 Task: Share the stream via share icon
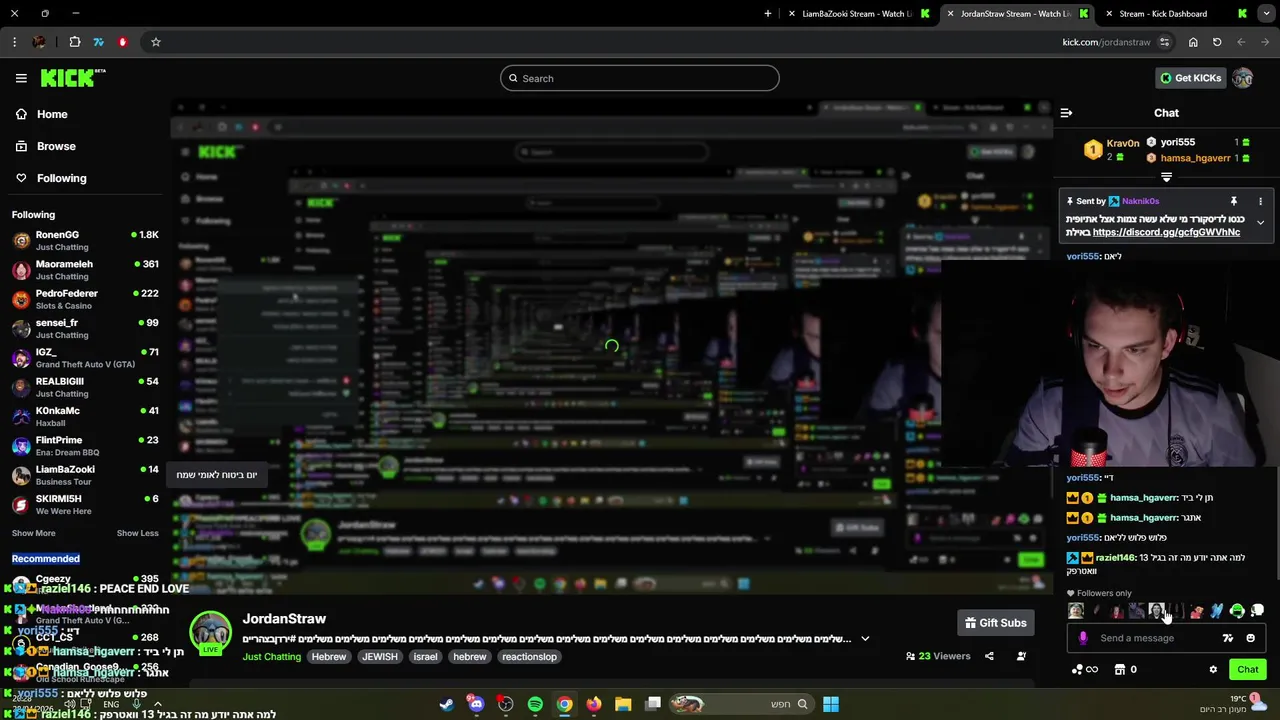[x=989, y=656]
